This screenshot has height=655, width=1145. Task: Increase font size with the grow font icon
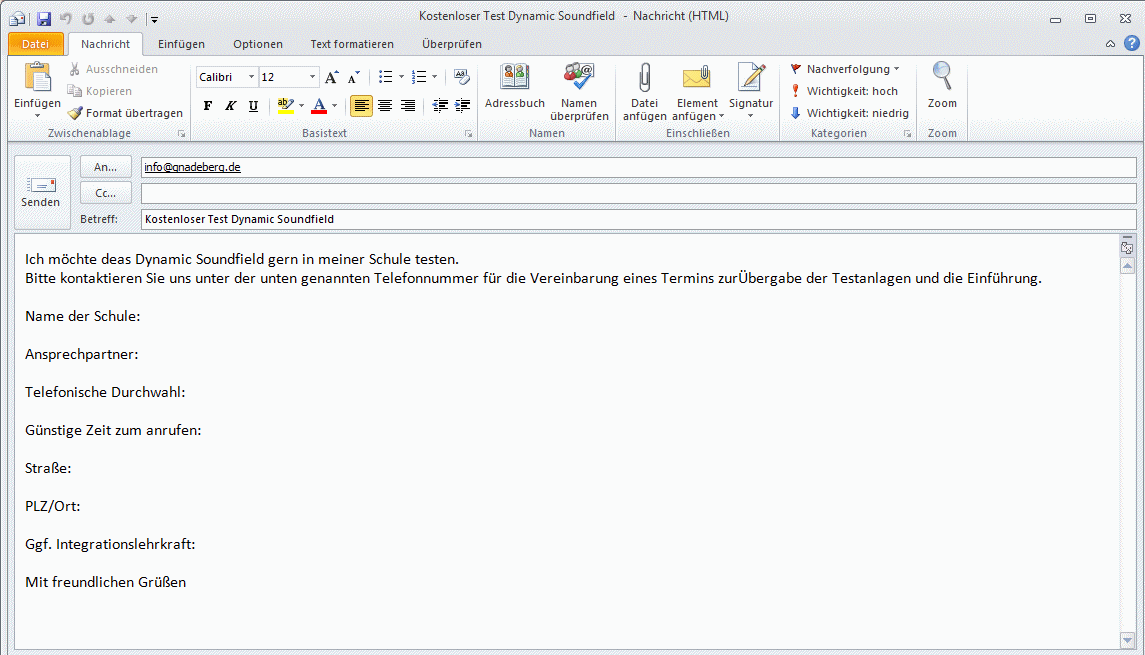(332, 77)
